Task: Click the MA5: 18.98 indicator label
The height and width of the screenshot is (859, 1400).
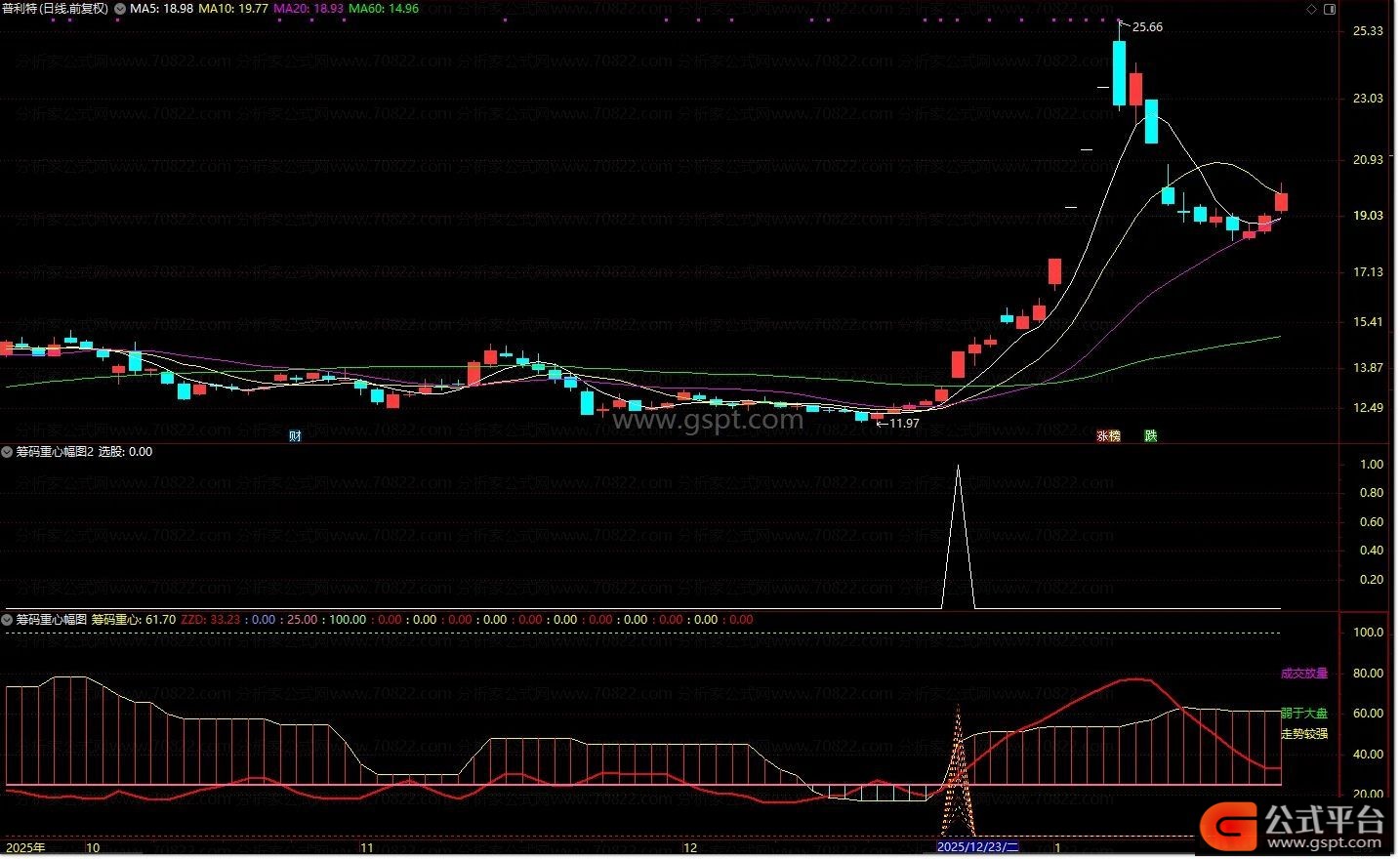Action: coord(161,9)
